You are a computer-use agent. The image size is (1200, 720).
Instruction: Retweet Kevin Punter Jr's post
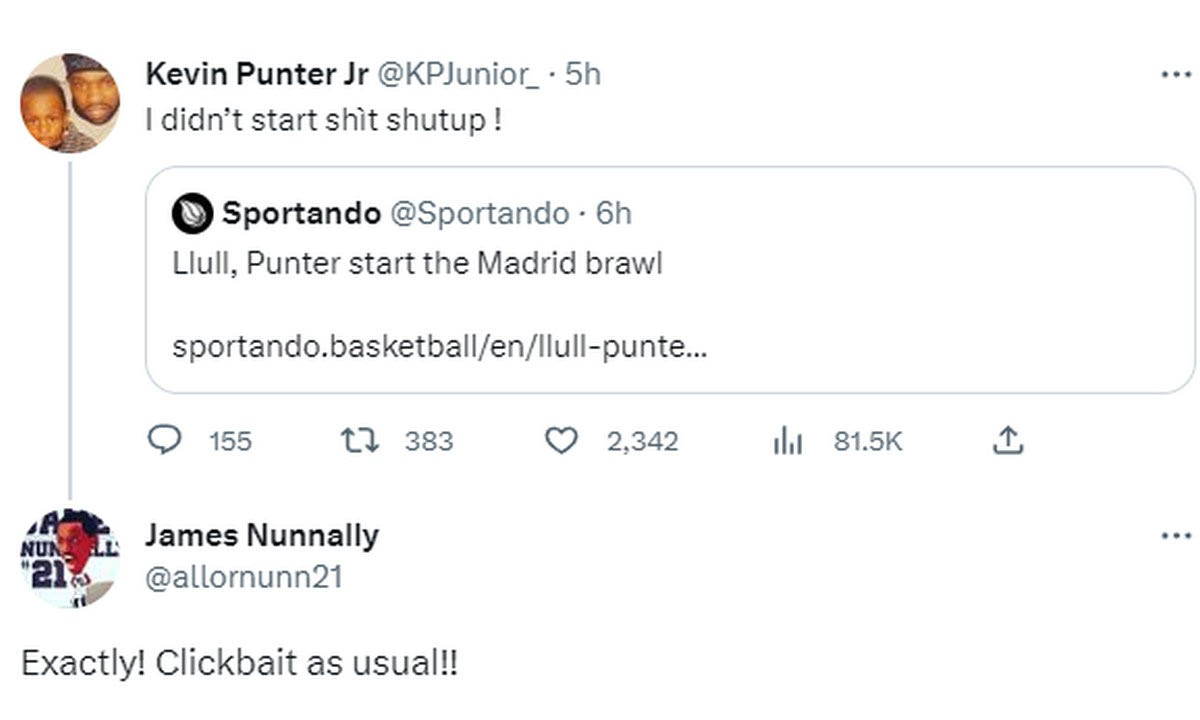tap(356, 440)
